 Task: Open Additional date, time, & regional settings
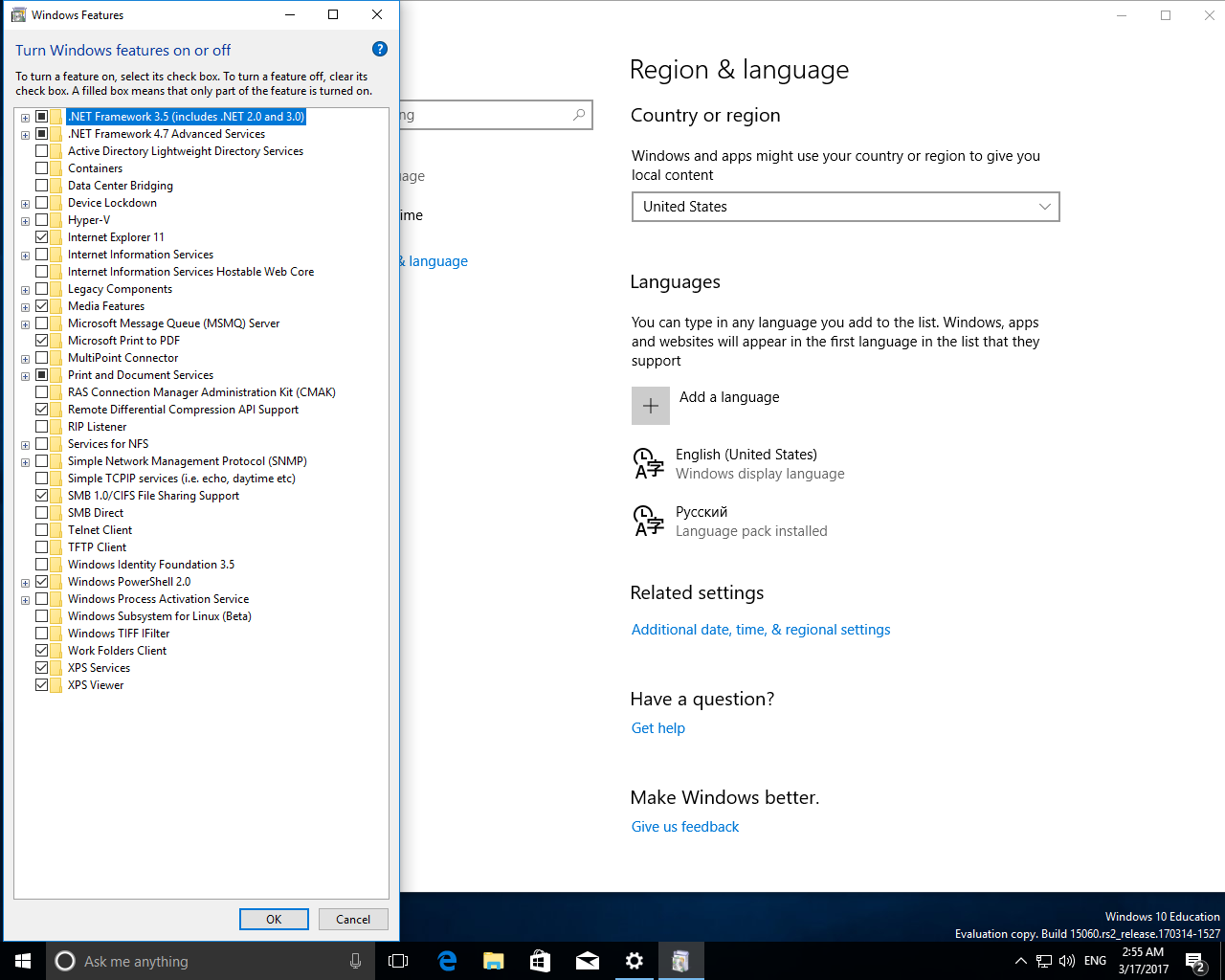click(x=761, y=630)
